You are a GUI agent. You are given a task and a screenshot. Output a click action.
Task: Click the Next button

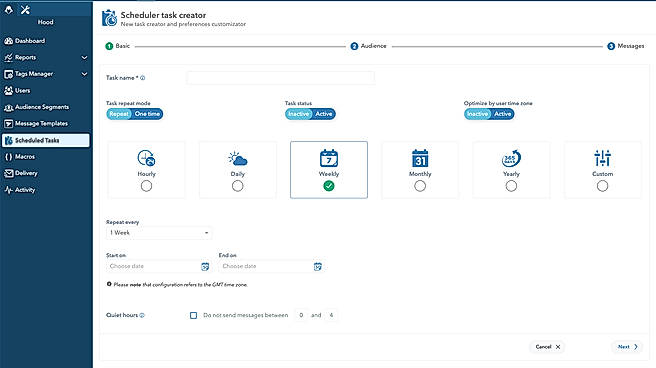pyautogui.click(x=628, y=347)
